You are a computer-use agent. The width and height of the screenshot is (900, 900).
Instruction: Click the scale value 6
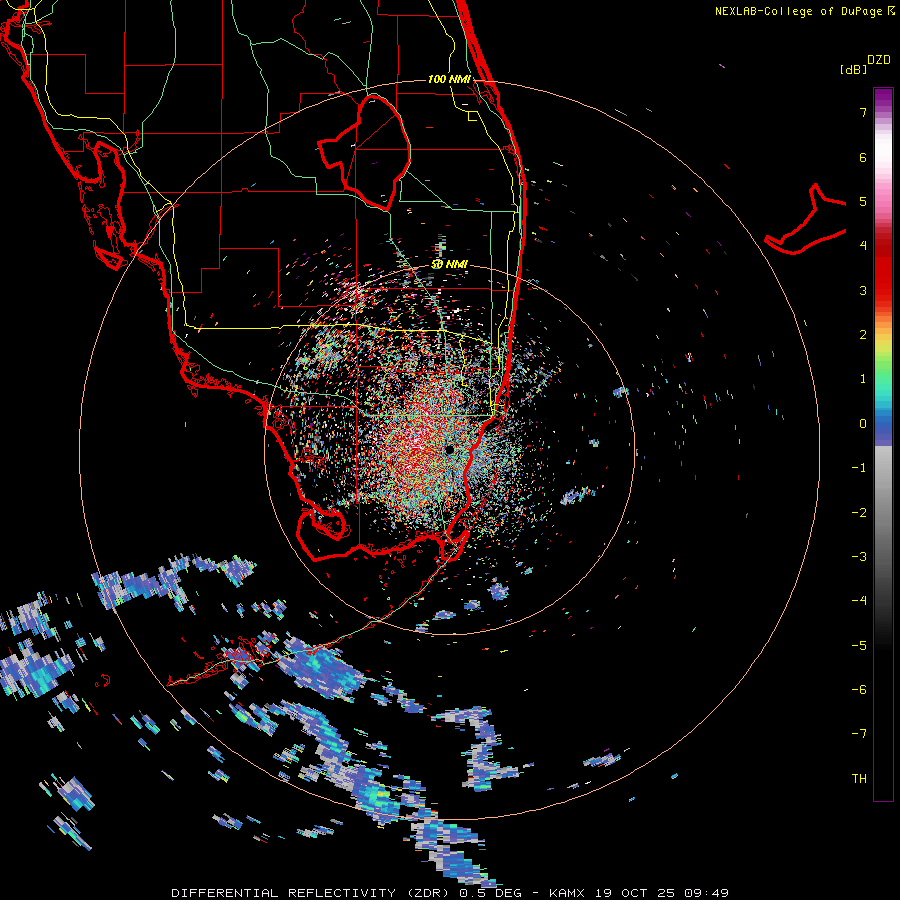(x=863, y=157)
